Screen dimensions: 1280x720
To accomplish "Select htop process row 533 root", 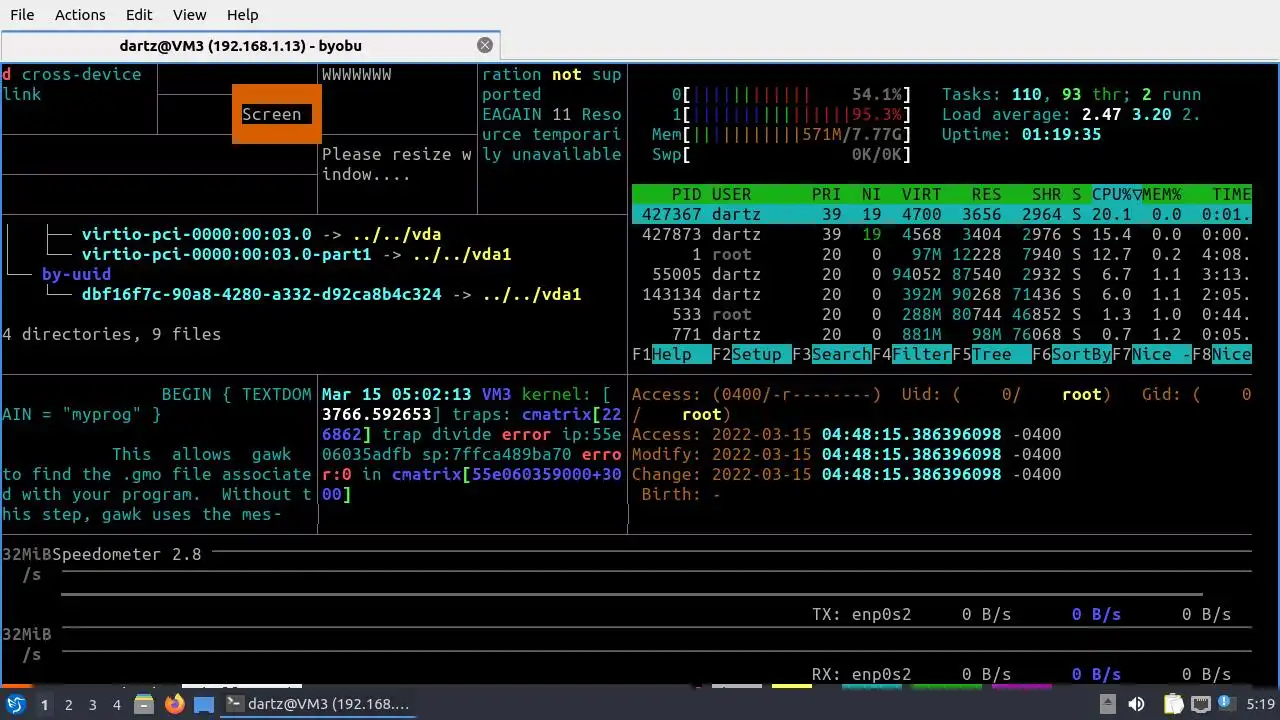I will (x=942, y=314).
